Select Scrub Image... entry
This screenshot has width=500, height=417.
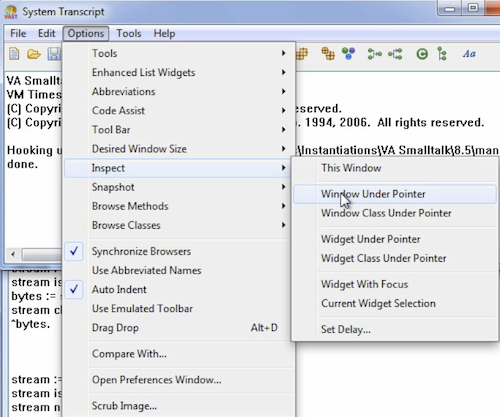pyautogui.click(x=178, y=406)
